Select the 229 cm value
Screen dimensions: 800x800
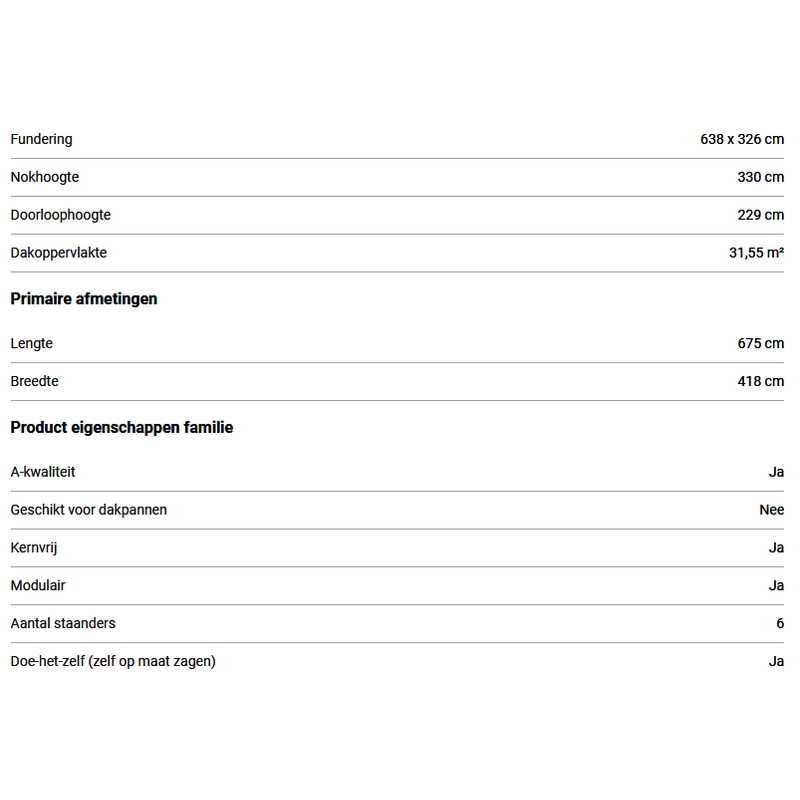click(x=760, y=215)
